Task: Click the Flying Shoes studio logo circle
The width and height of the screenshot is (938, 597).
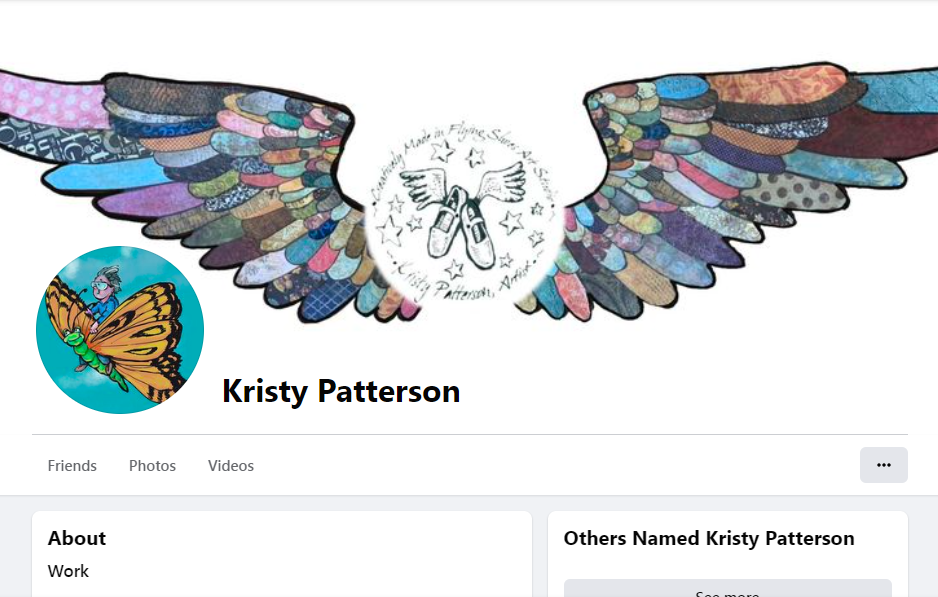Action: point(464,212)
